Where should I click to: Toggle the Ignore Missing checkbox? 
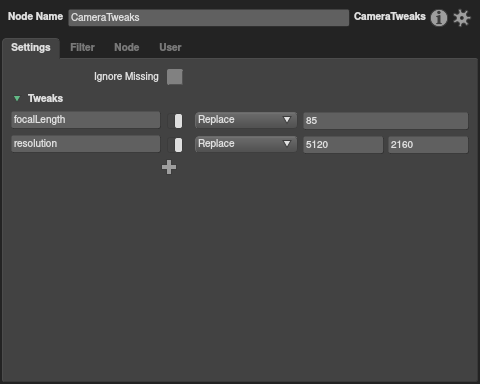175,77
